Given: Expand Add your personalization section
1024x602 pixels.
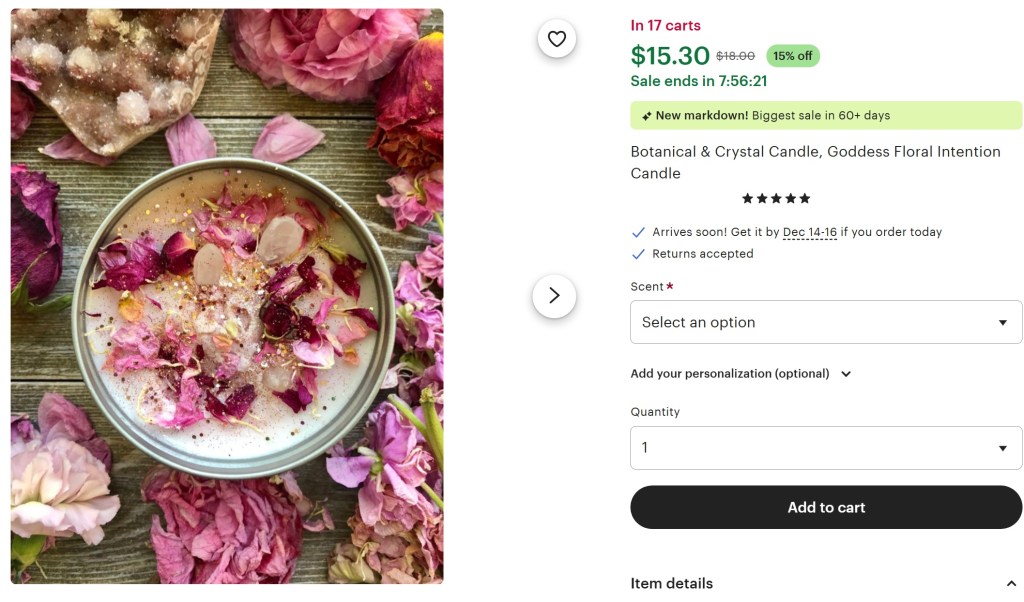Looking at the screenshot, I should pyautogui.click(x=730, y=374).
